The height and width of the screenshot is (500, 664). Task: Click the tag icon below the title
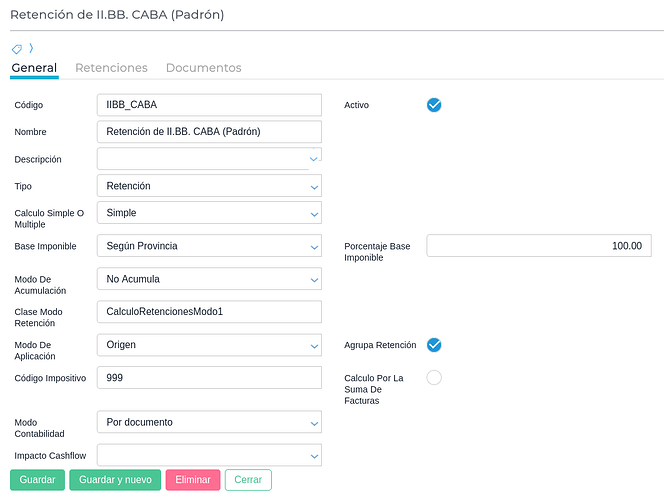click(x=17, y=48)
